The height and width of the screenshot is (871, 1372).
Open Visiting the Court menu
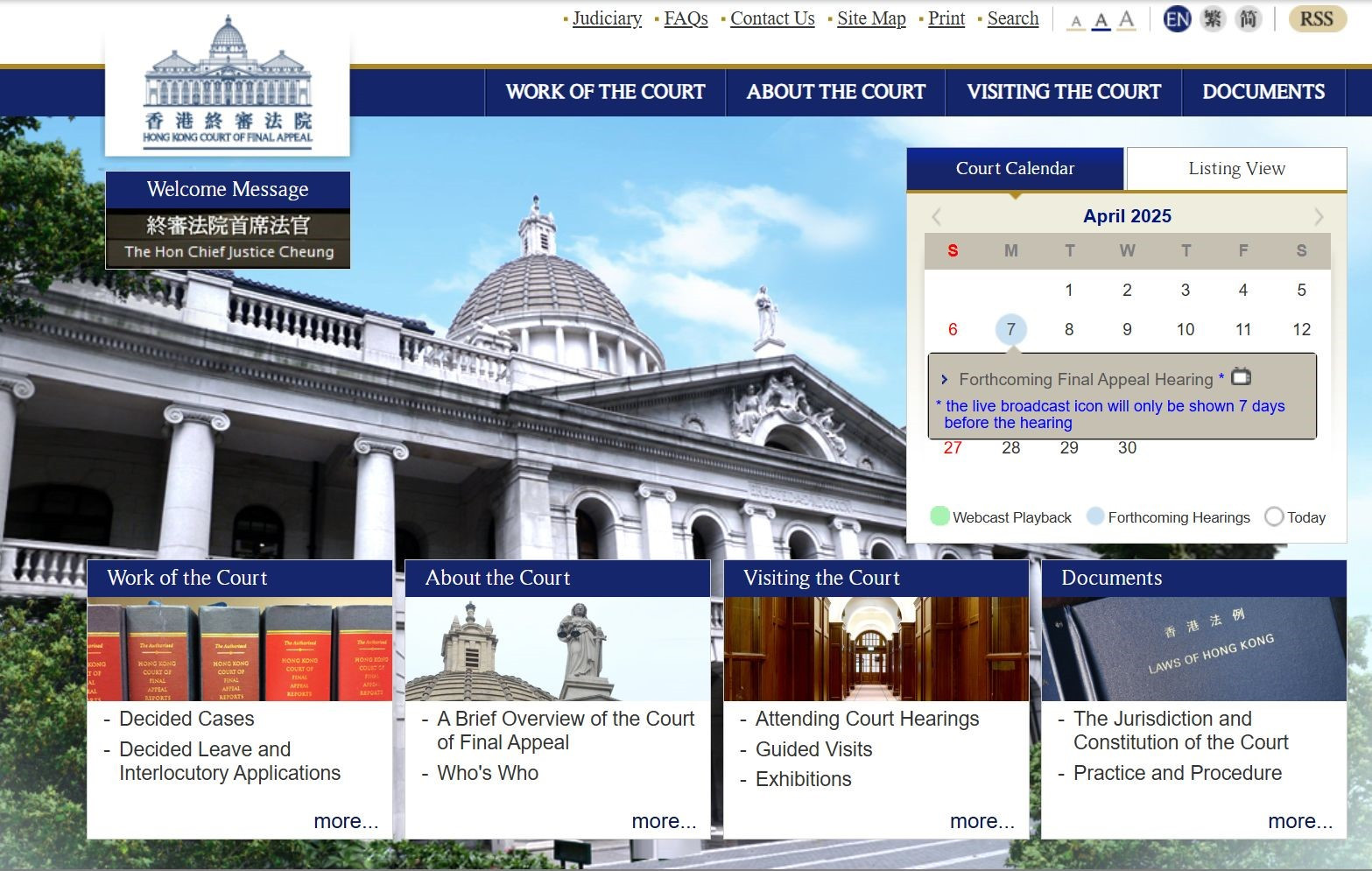pos(1064,92)
